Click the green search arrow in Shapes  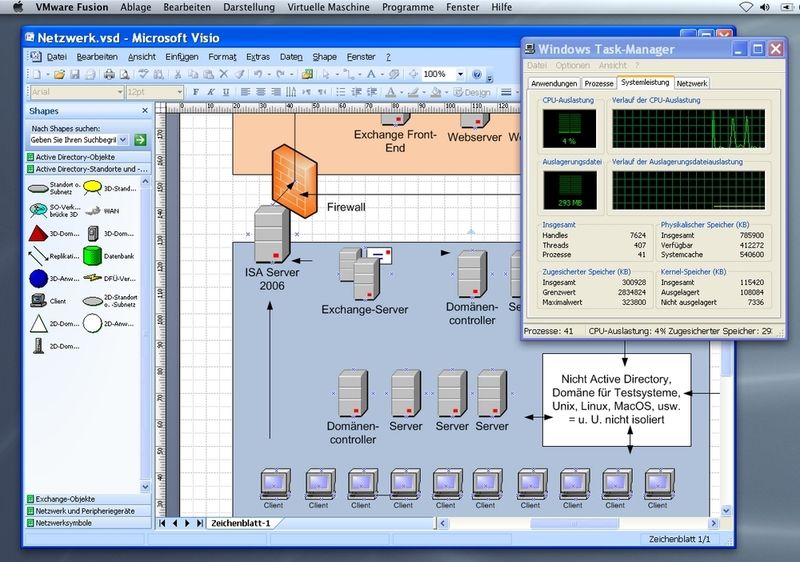point(140,140)
